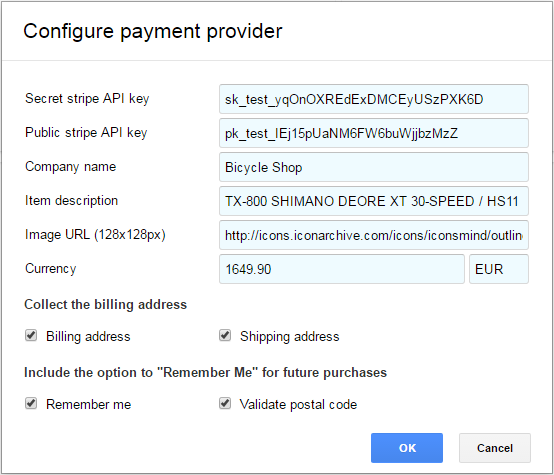This screenshot has width=554, height=475.
Task: Open the EUR currency selector
Action: [x=499, y=269]
